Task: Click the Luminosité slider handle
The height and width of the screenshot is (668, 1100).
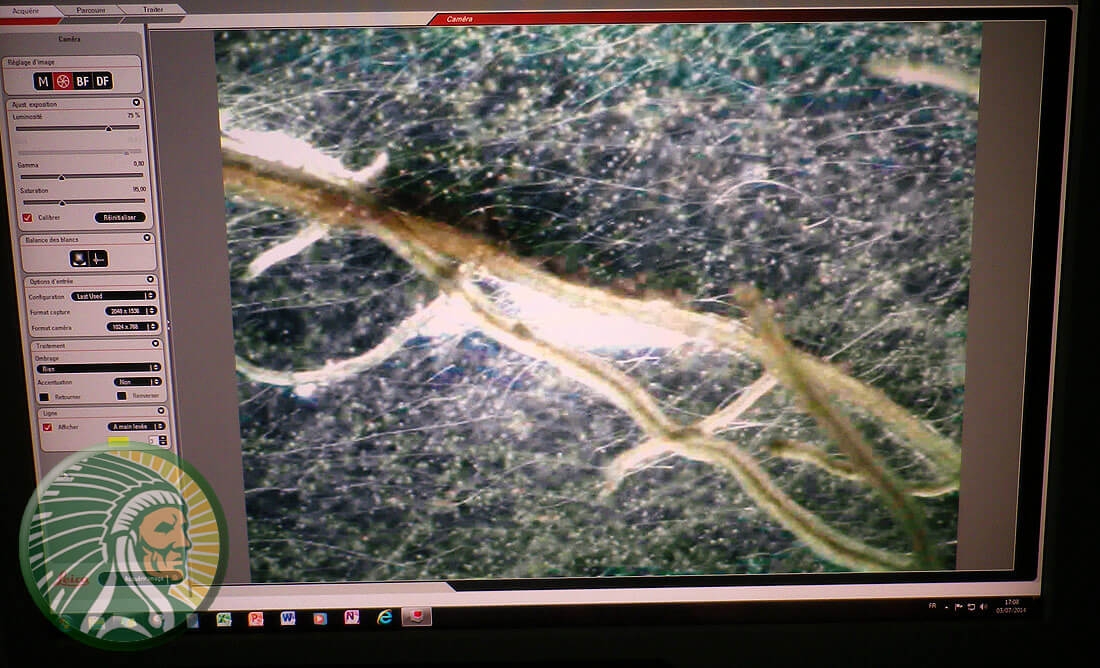Action: [x=109, y=128]
